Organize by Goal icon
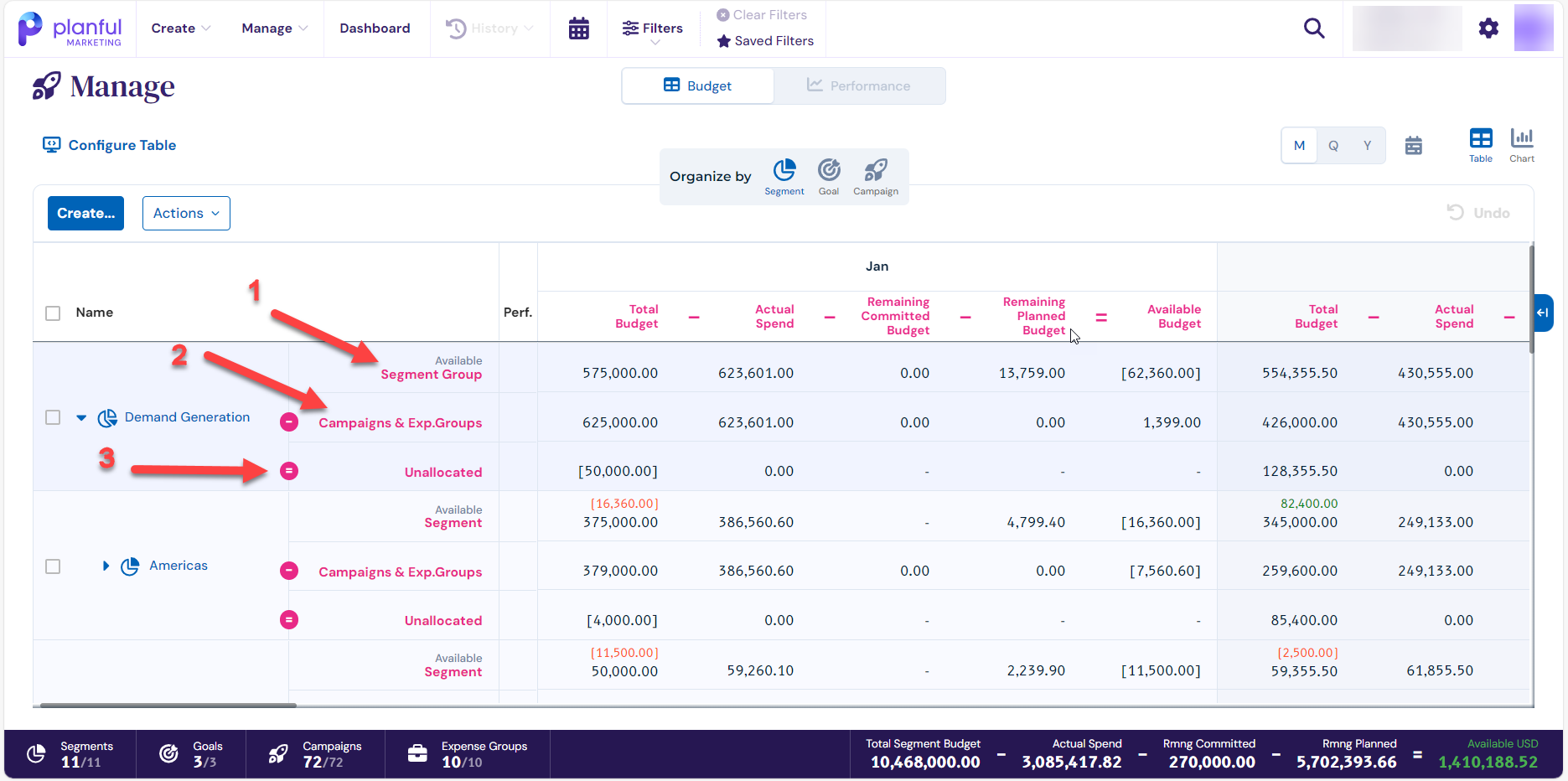This screenshot has height=781, width=1568. pos(829,170)
